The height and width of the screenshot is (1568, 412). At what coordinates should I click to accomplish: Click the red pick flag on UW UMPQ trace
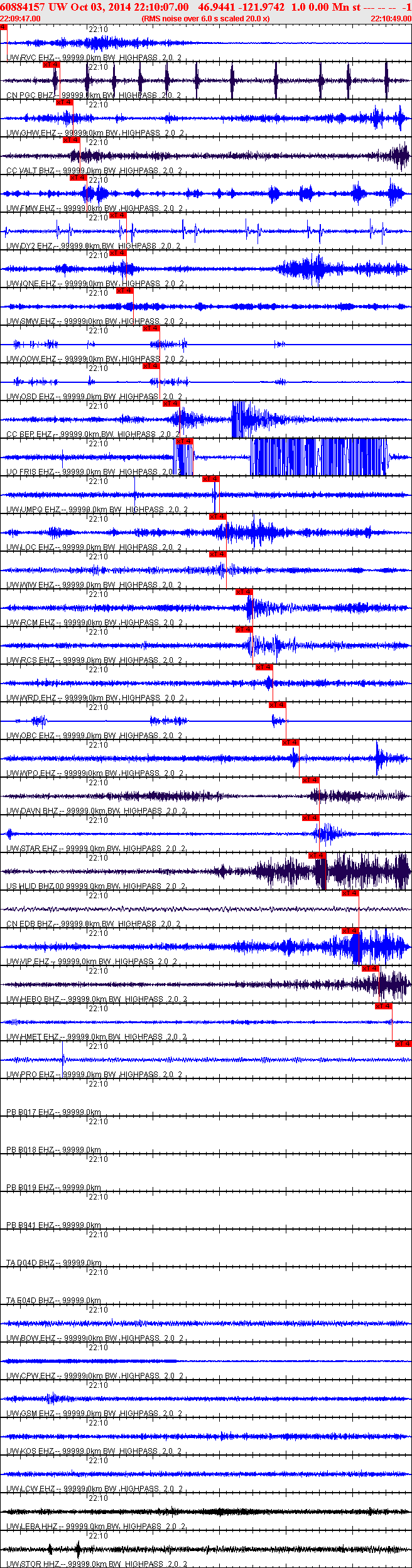click(210, 479)
